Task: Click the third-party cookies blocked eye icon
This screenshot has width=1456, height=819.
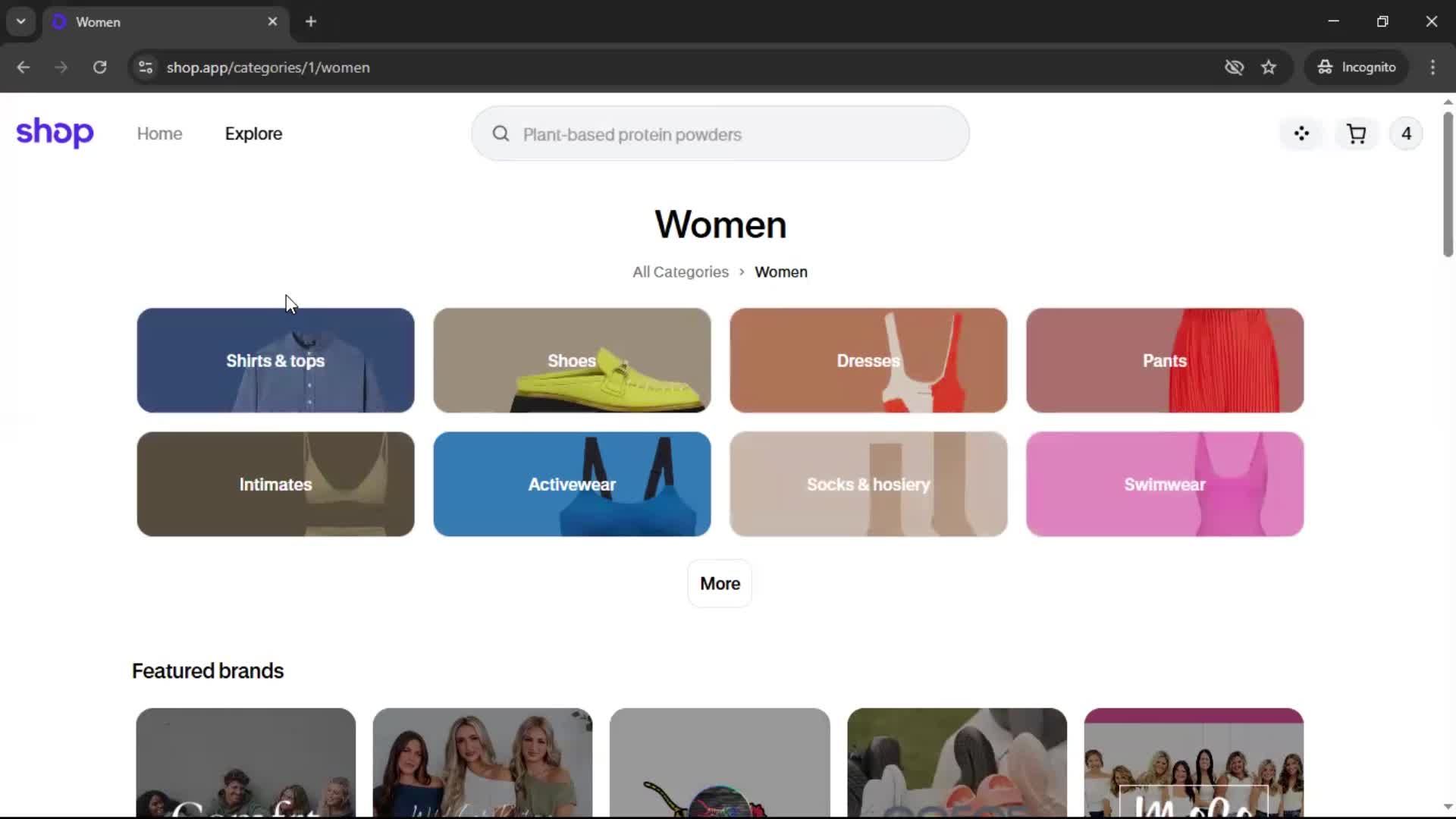Action: point(1234,67)
